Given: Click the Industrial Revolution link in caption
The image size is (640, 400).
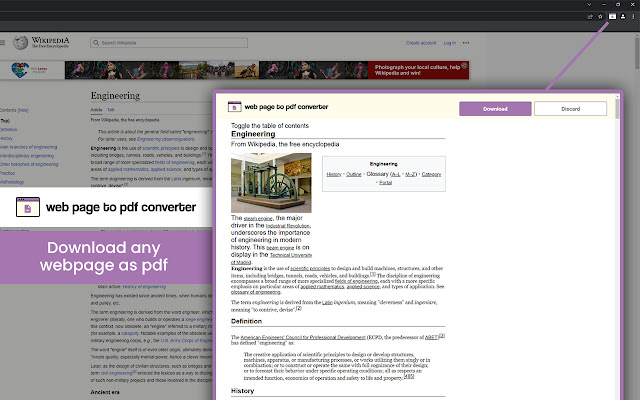Looking at the screenshot, I should [288, 226].
